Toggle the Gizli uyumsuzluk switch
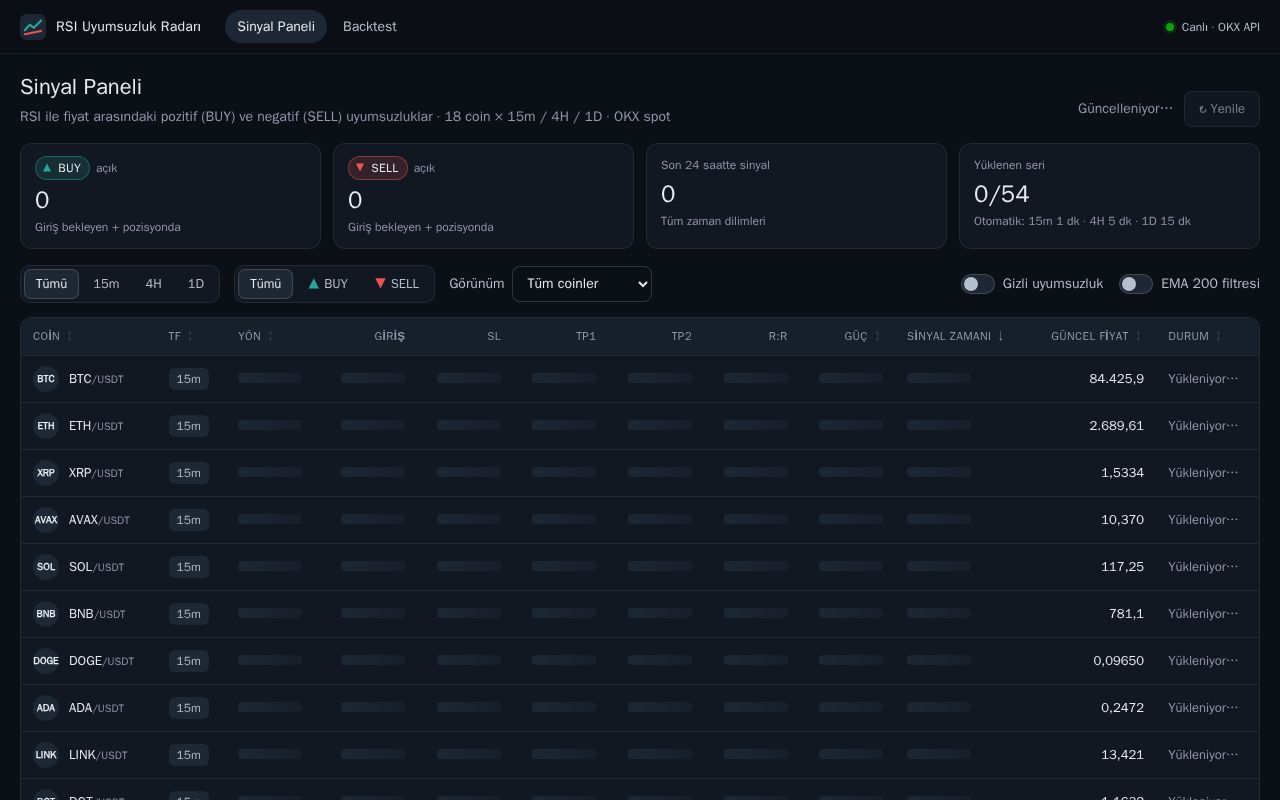 coord(978,284)
